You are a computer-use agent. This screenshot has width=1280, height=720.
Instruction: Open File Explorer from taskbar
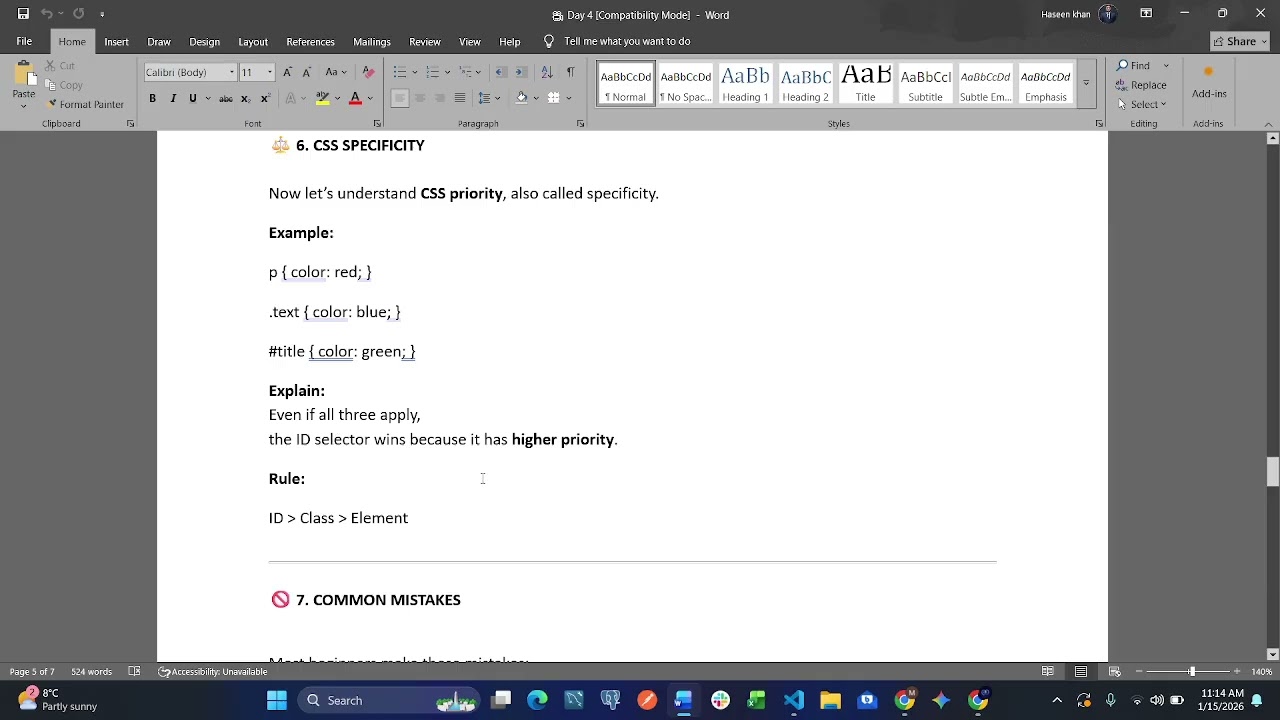coord(830,700)
